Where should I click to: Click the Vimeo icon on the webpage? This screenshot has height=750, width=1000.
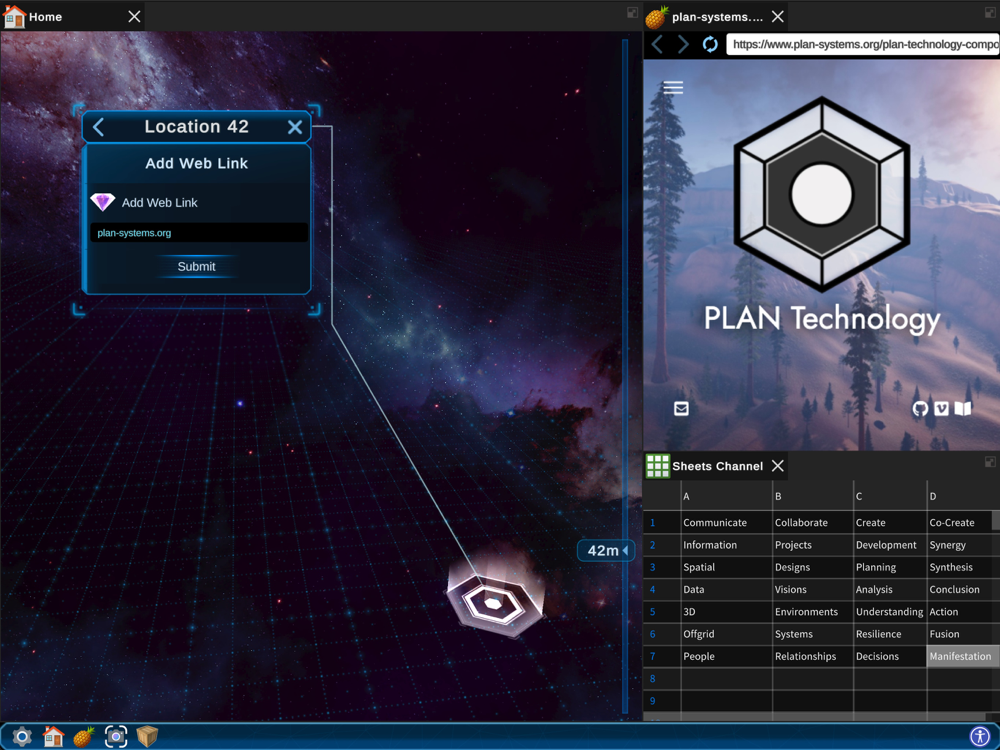pyautogui.click(x=941, y=408)
